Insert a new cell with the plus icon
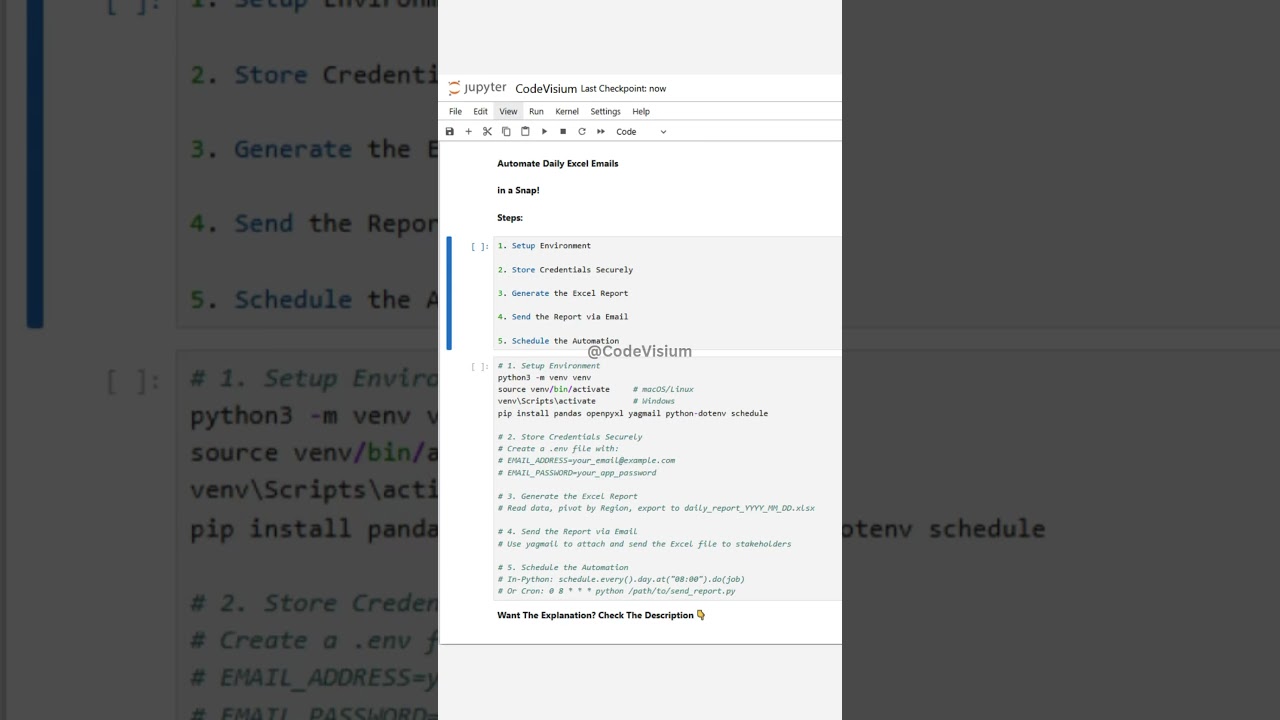Image resolution: width=1280 pixels, height=720 pixels. click(468, 132)
